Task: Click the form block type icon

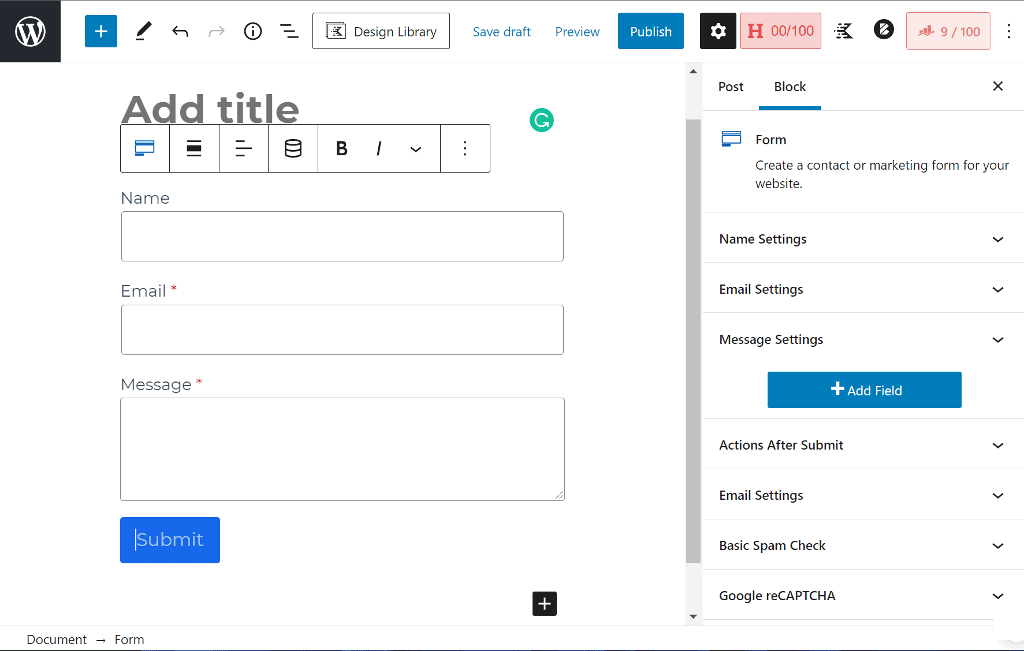Action: pos(145,148)
